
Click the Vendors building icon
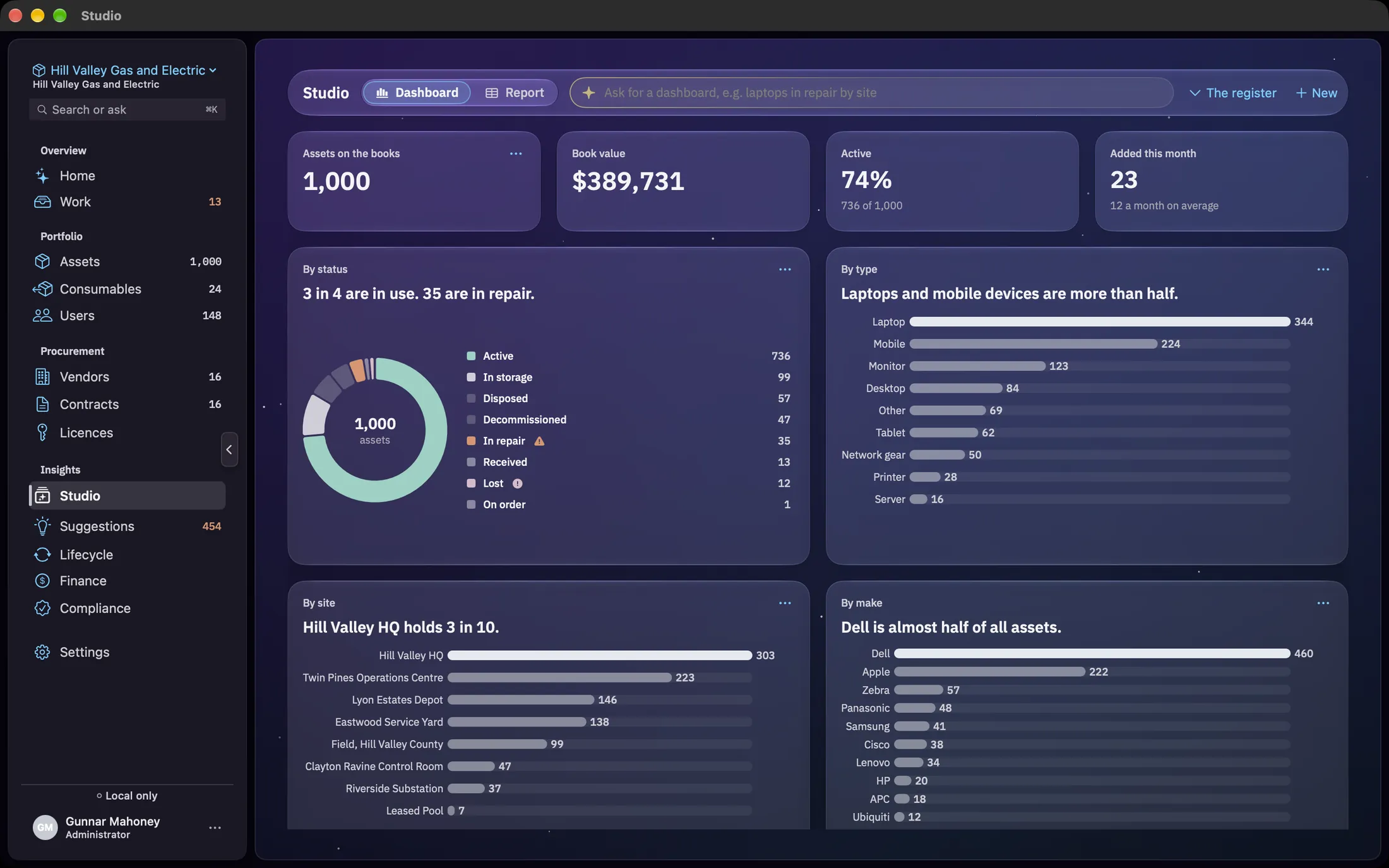[x=42, y=377]
